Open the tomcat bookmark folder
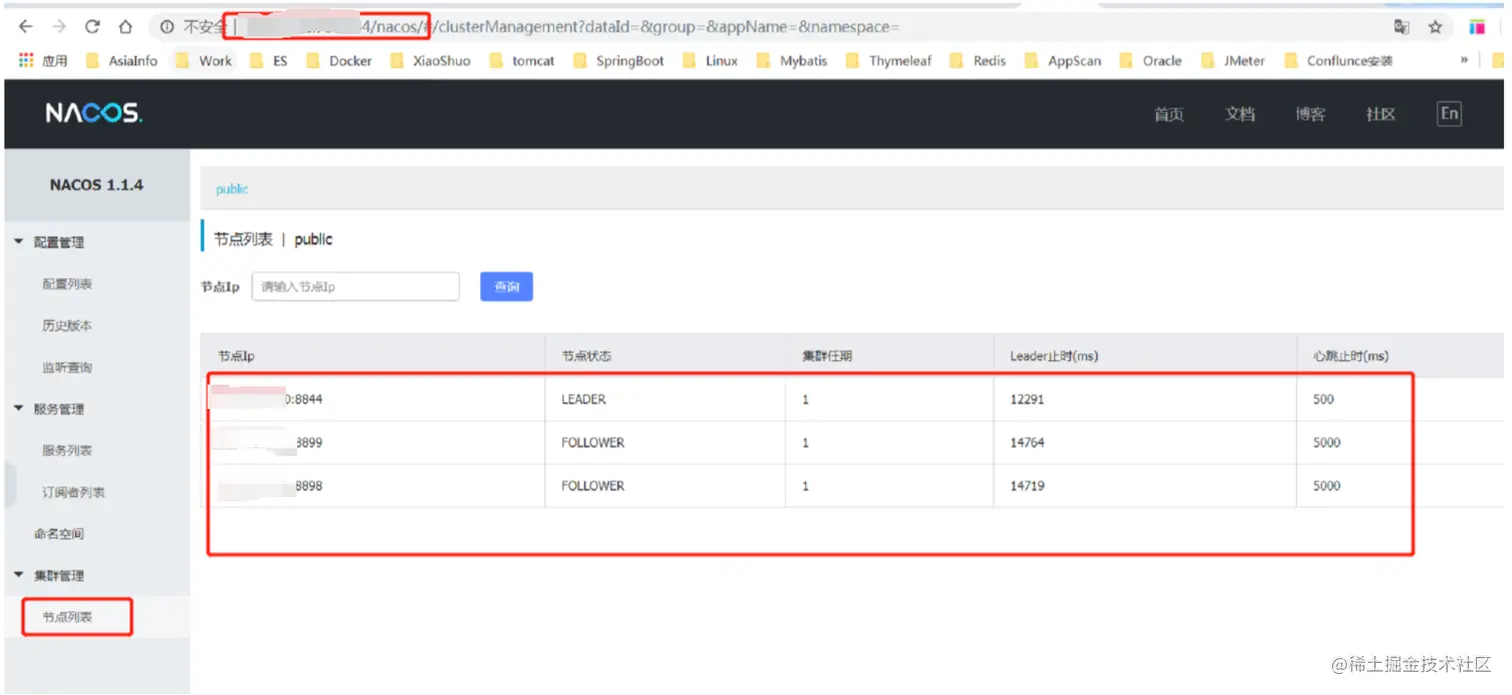 522,60
